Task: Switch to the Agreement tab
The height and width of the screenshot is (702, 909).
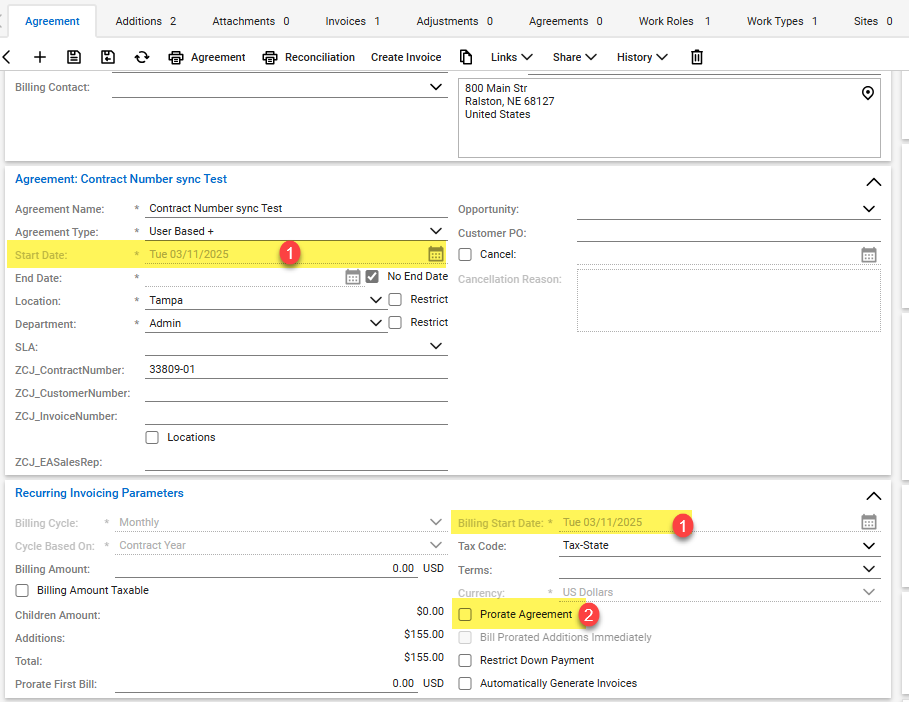Action: point(52,21)
